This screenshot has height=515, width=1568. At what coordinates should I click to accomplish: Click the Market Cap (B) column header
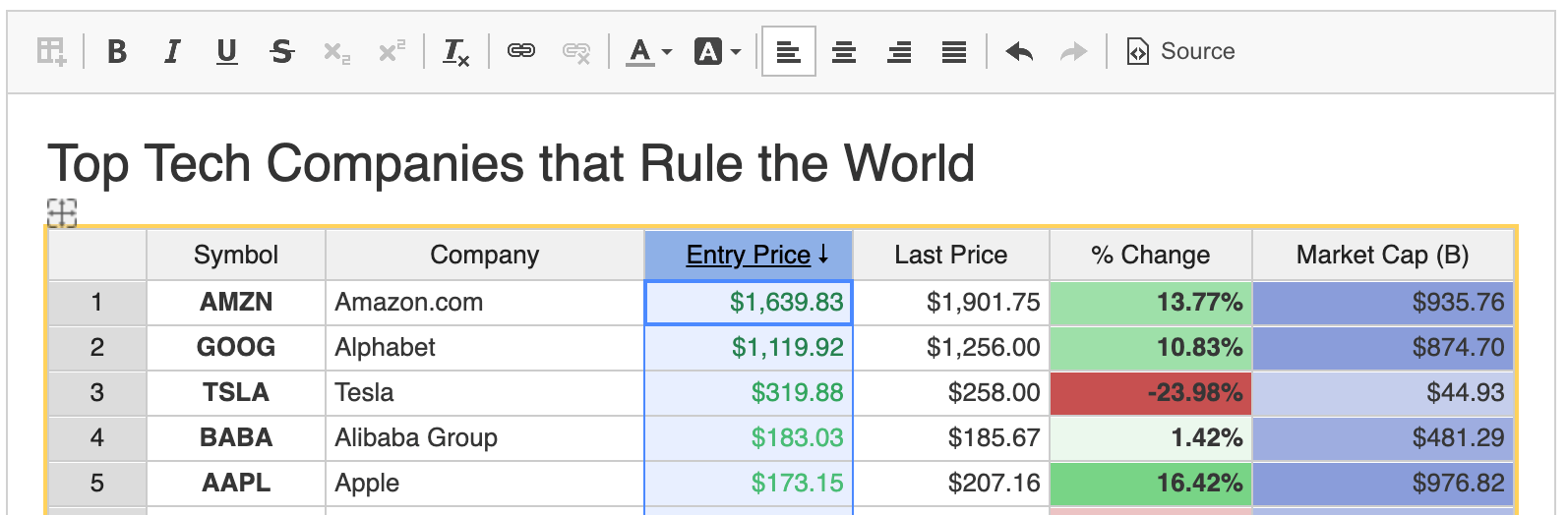1383,256
